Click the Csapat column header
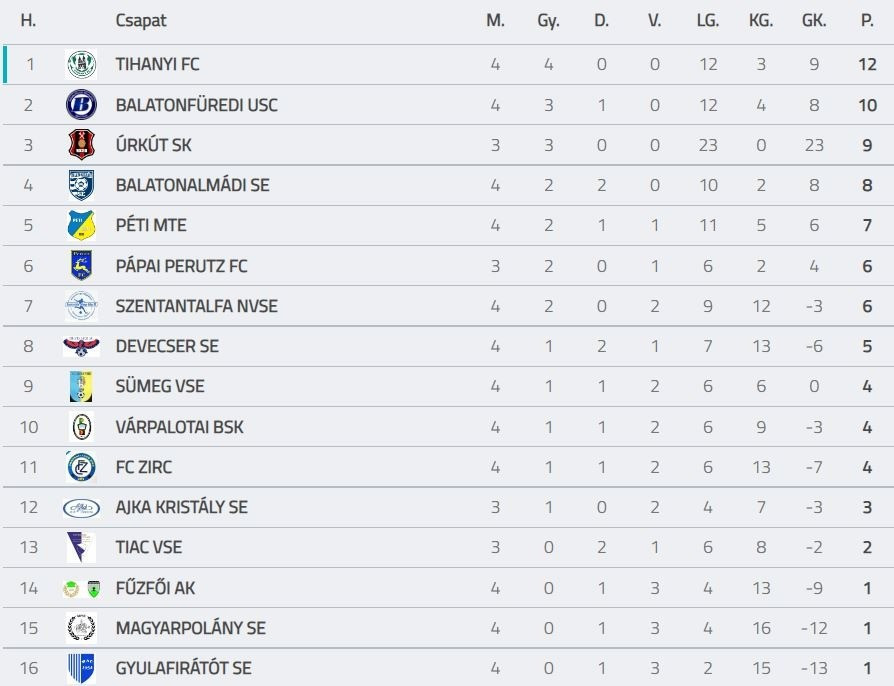This screenshot has height=686, width=894. point(141,21)
